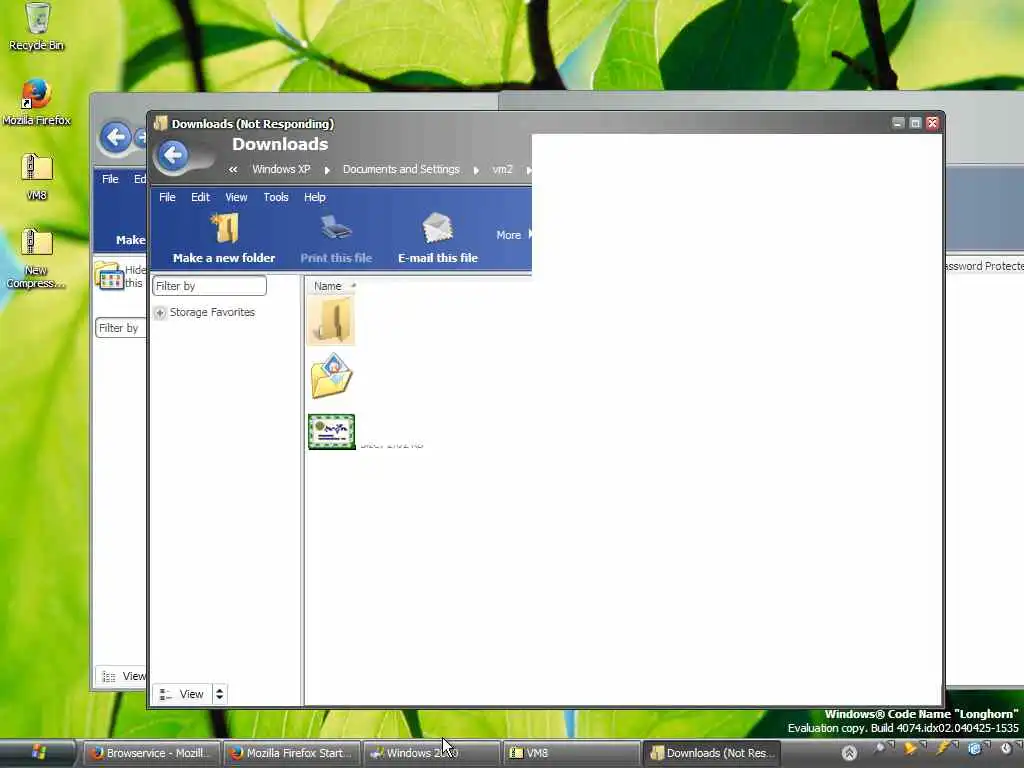Open Recycle Bin desktop icon
The width and height of the screenshot is (1024, 768).
coord(37,27)
